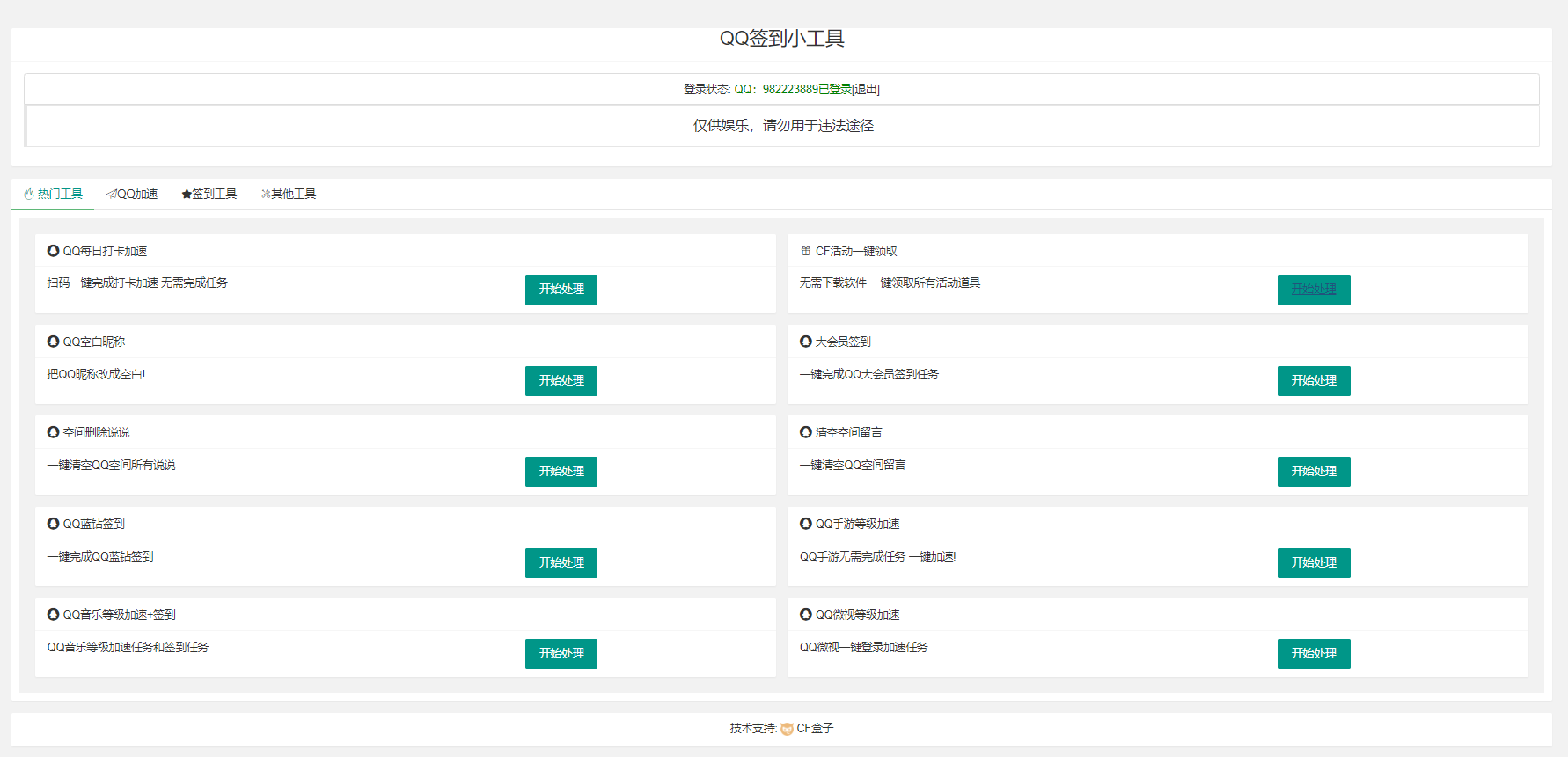Click the gift icon beside CF活动一键领取

(805, 251)
